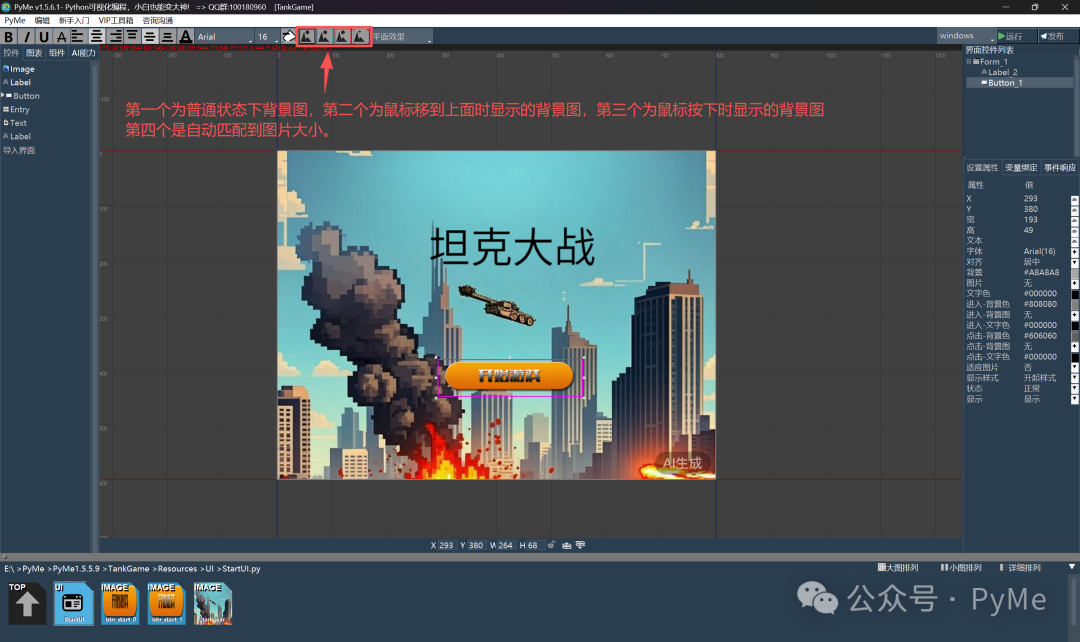Align text to horizontal center
Viewport: 1080px width, 642px height.
(97, 37)
